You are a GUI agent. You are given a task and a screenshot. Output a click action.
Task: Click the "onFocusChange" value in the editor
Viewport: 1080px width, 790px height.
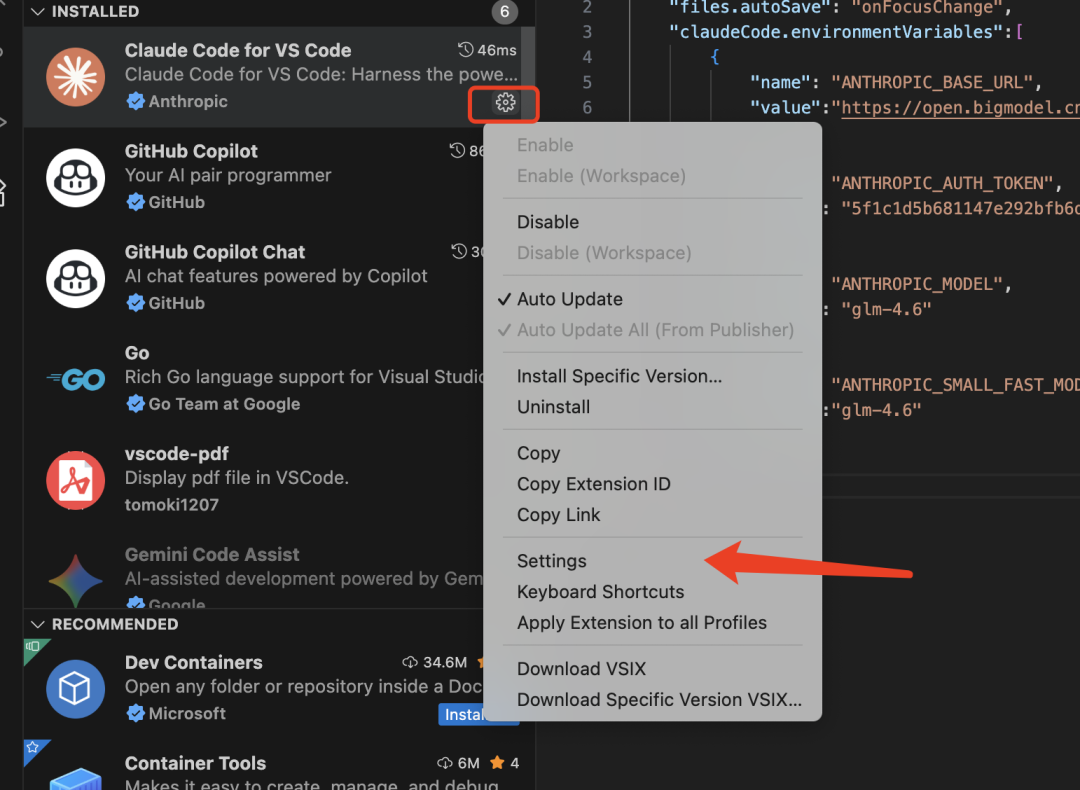pyautogui.click(x=926, y=8)
